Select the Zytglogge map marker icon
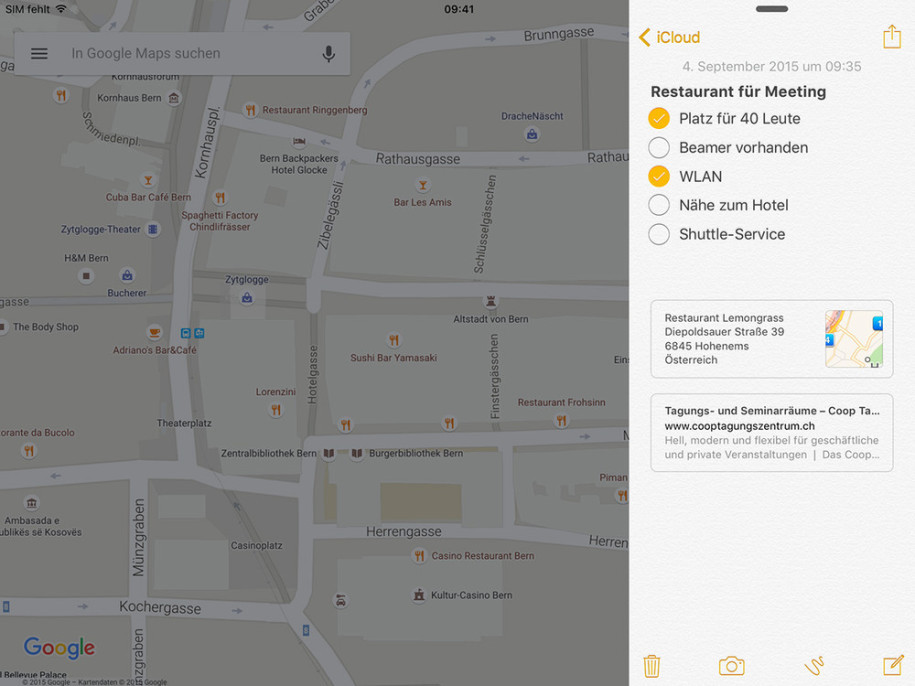915x686 pixels. click(x=247, y=298)
